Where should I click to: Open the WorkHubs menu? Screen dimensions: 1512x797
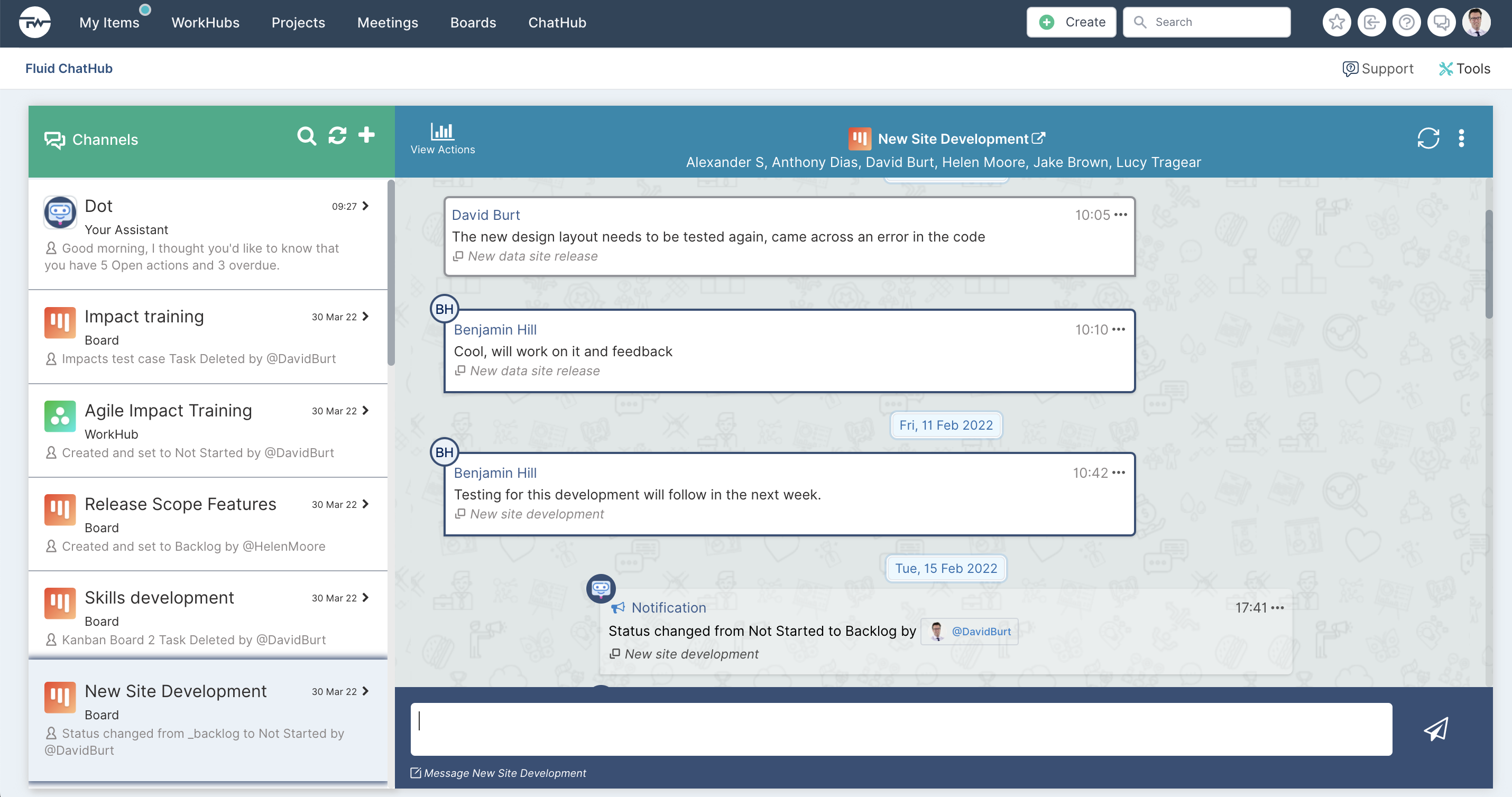pyautogui.click(x=205, y=22)
